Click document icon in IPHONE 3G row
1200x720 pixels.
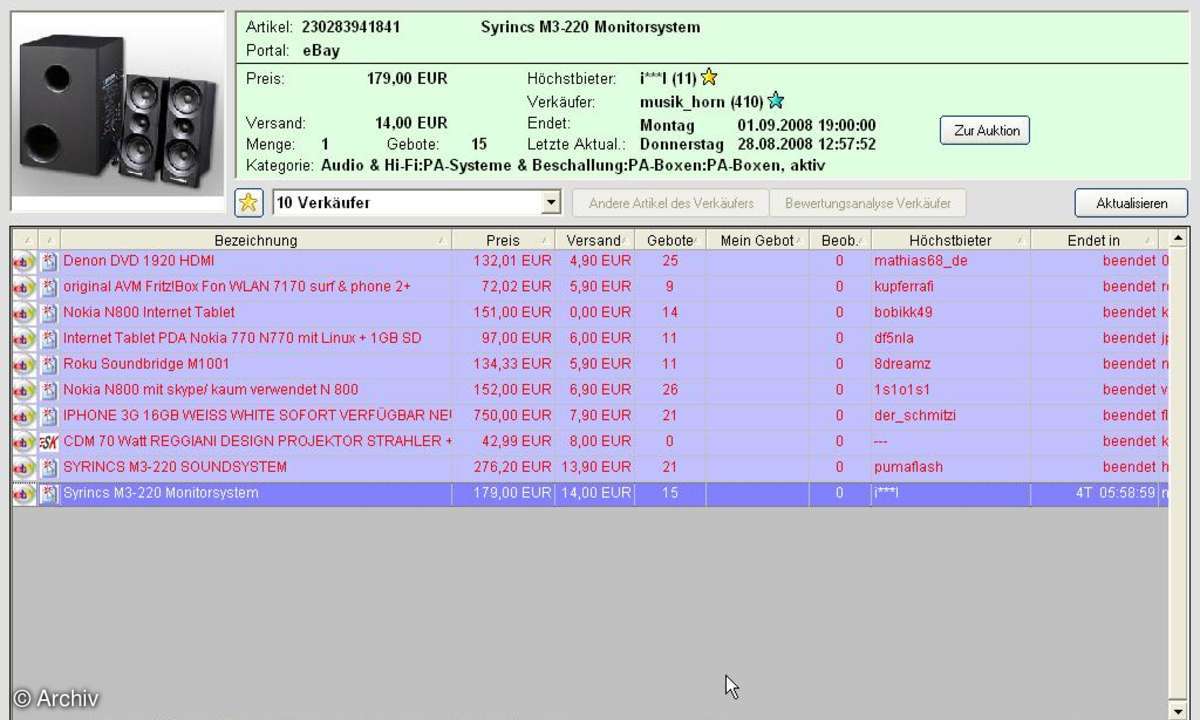pos(49,416)
